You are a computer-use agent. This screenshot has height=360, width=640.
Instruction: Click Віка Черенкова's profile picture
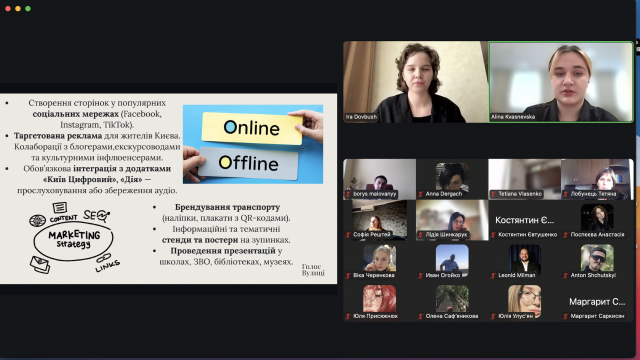(380, 258)
